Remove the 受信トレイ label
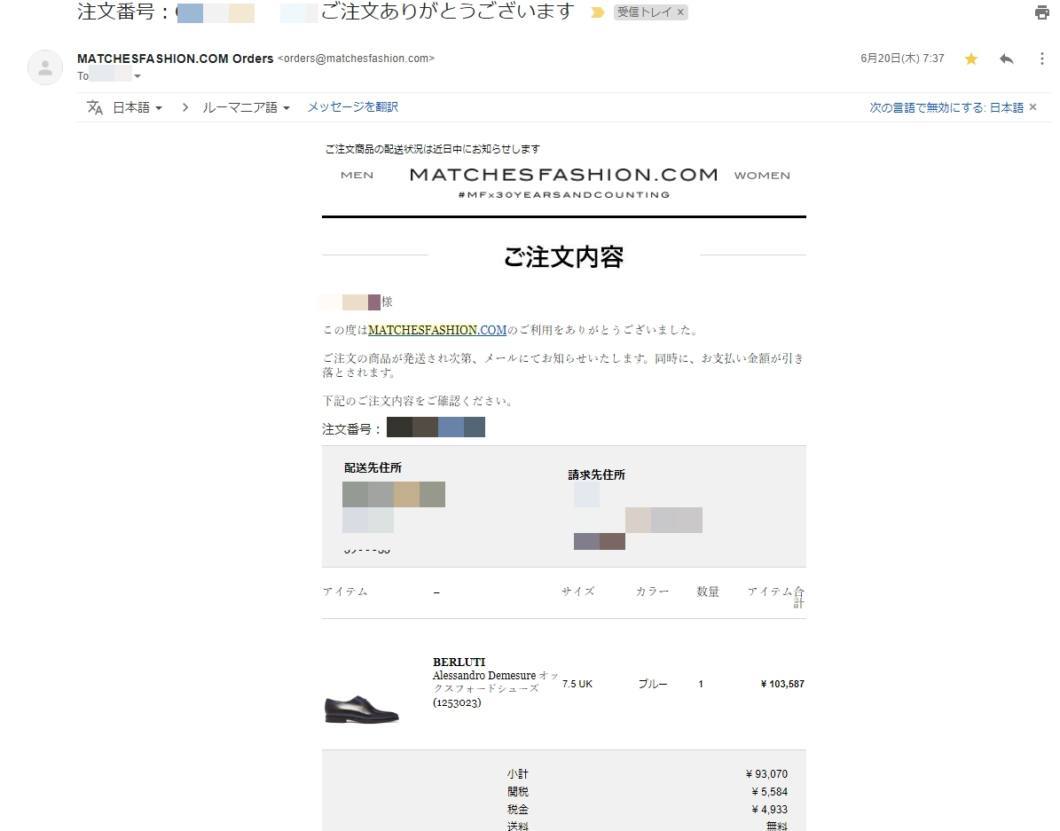 (x=681, y=12)
